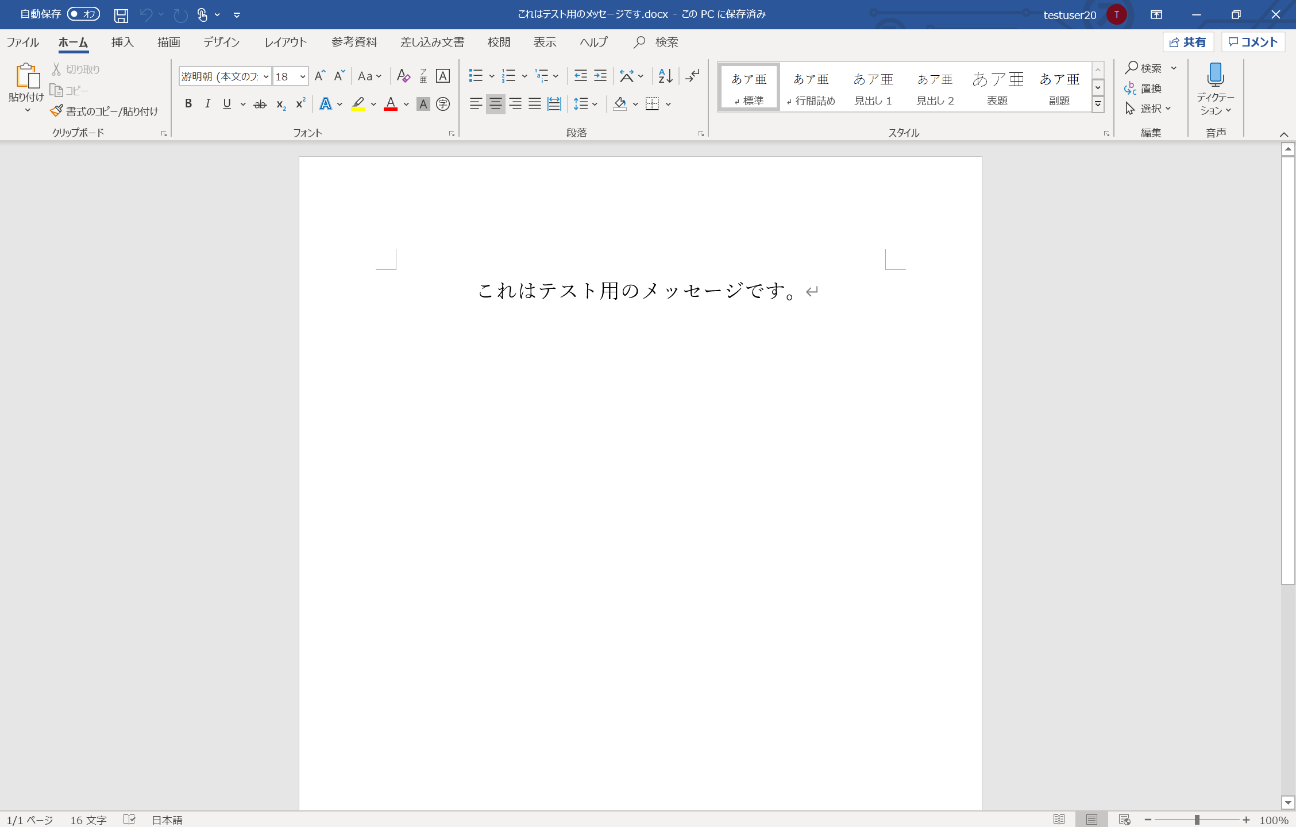Click the bulleted list icon
Viewport: 1296px width, 827px height.
(x=476, y=76)
